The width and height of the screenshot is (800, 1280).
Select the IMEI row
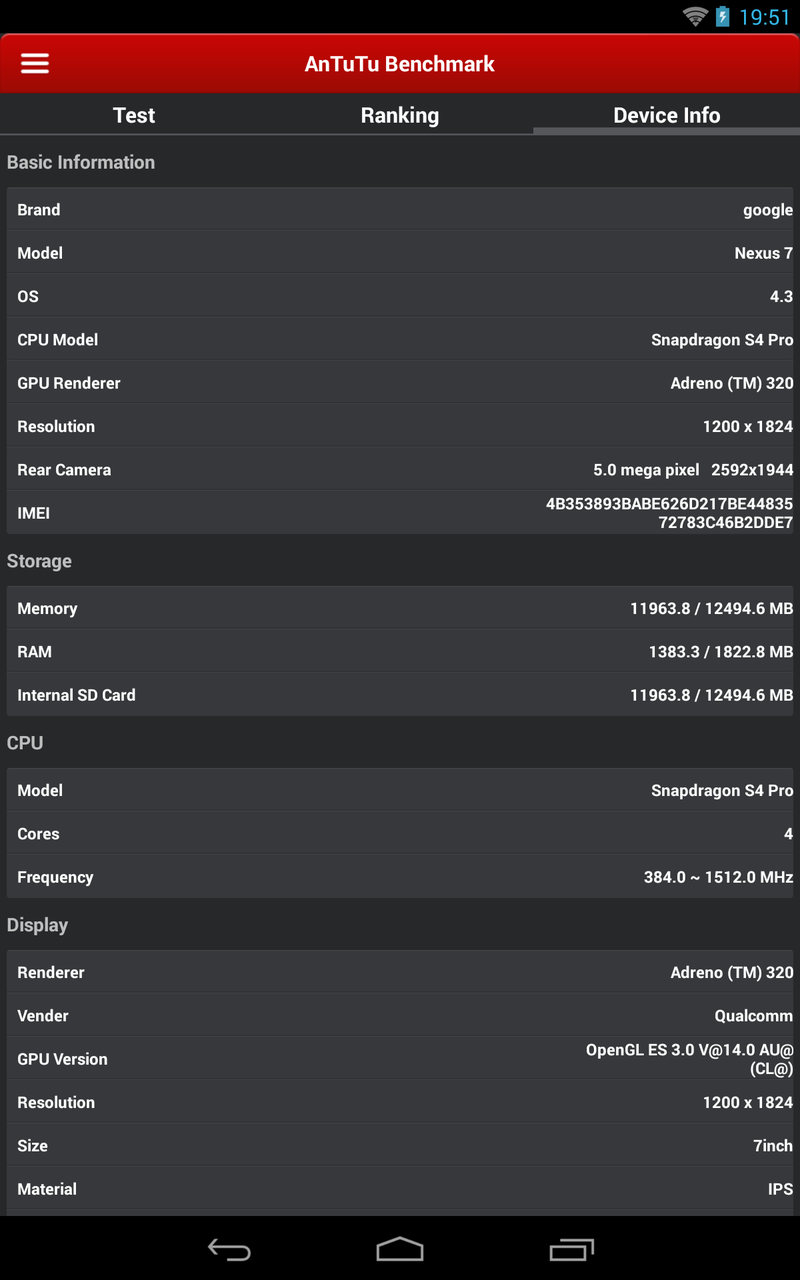pos(400,513)
